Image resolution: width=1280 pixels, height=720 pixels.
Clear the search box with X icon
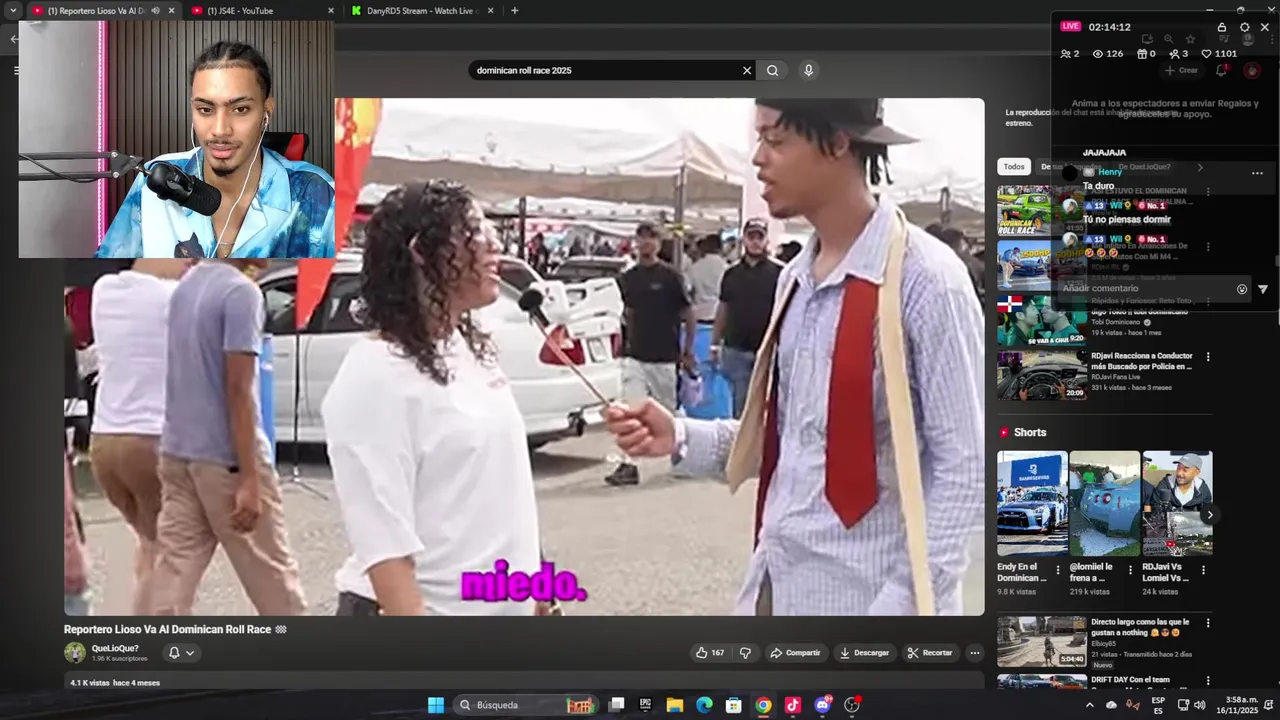click(x=746, y=70)
